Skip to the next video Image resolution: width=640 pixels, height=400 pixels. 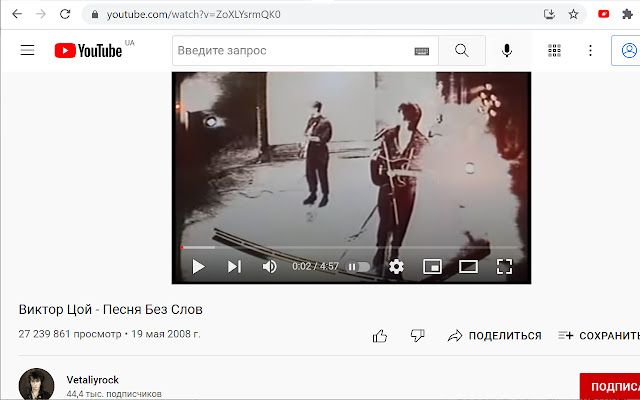234,267
